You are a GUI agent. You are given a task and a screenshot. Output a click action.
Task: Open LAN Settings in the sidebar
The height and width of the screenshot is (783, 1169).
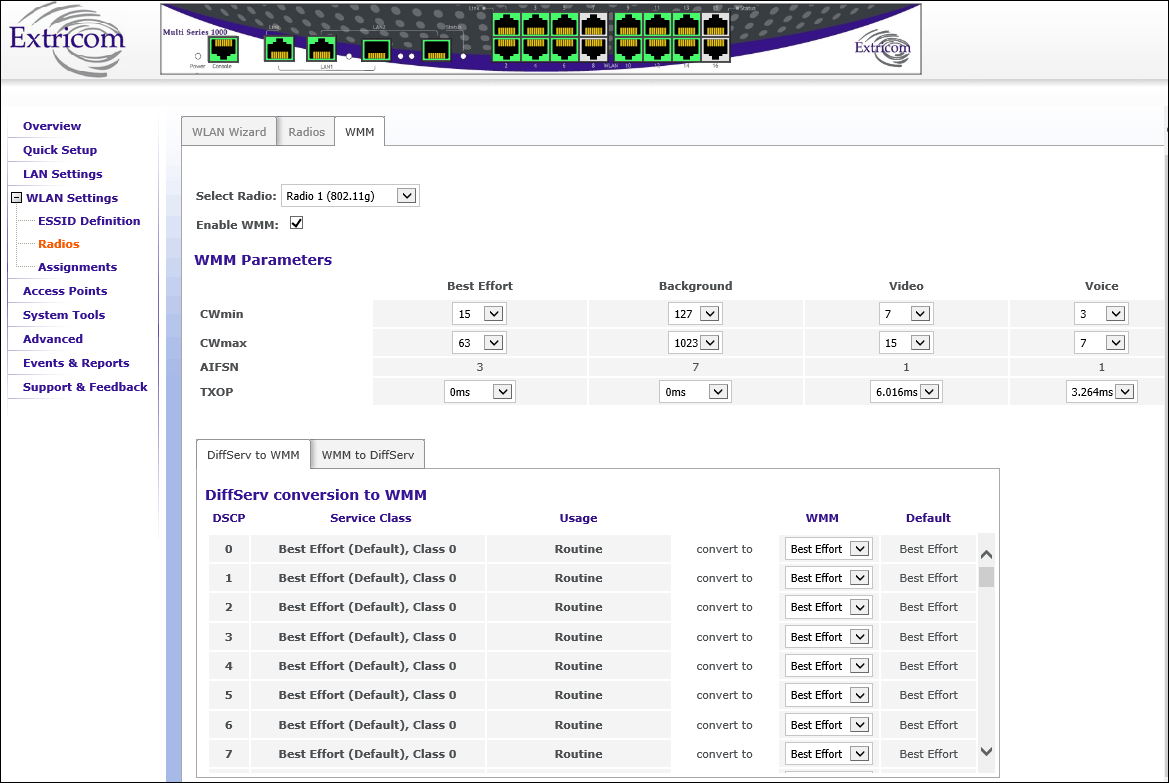click(63, 174)
